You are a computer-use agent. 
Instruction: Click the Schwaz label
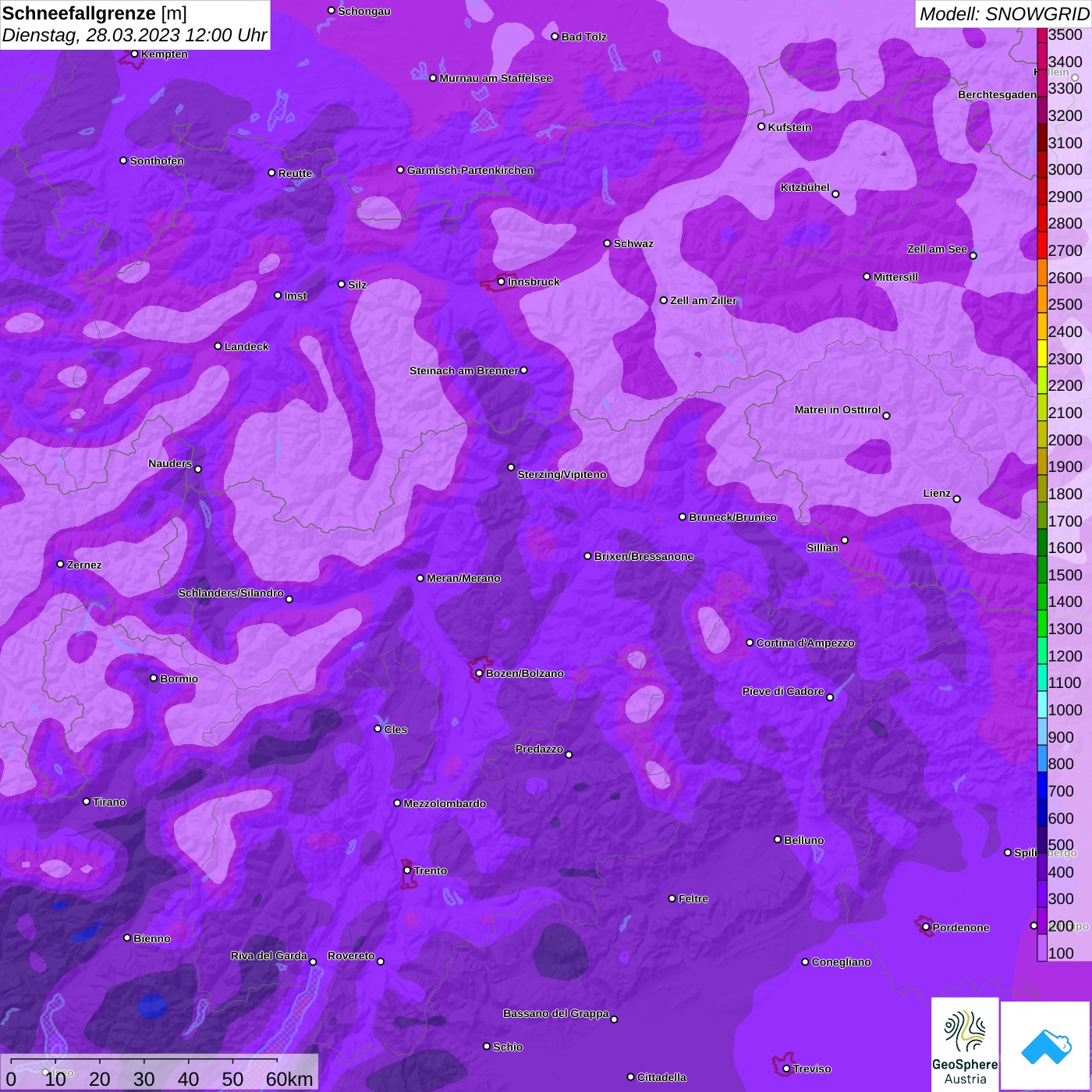(x=634, y=243)
